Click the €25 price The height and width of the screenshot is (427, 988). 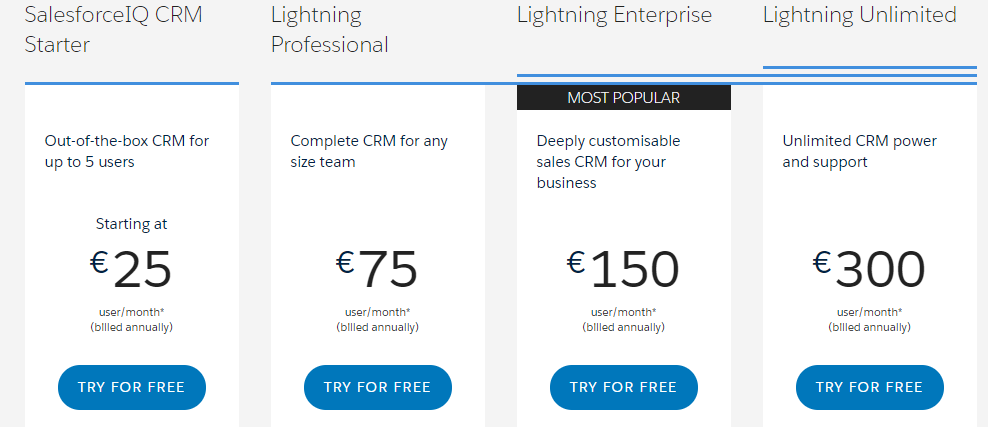click(130, 270)
